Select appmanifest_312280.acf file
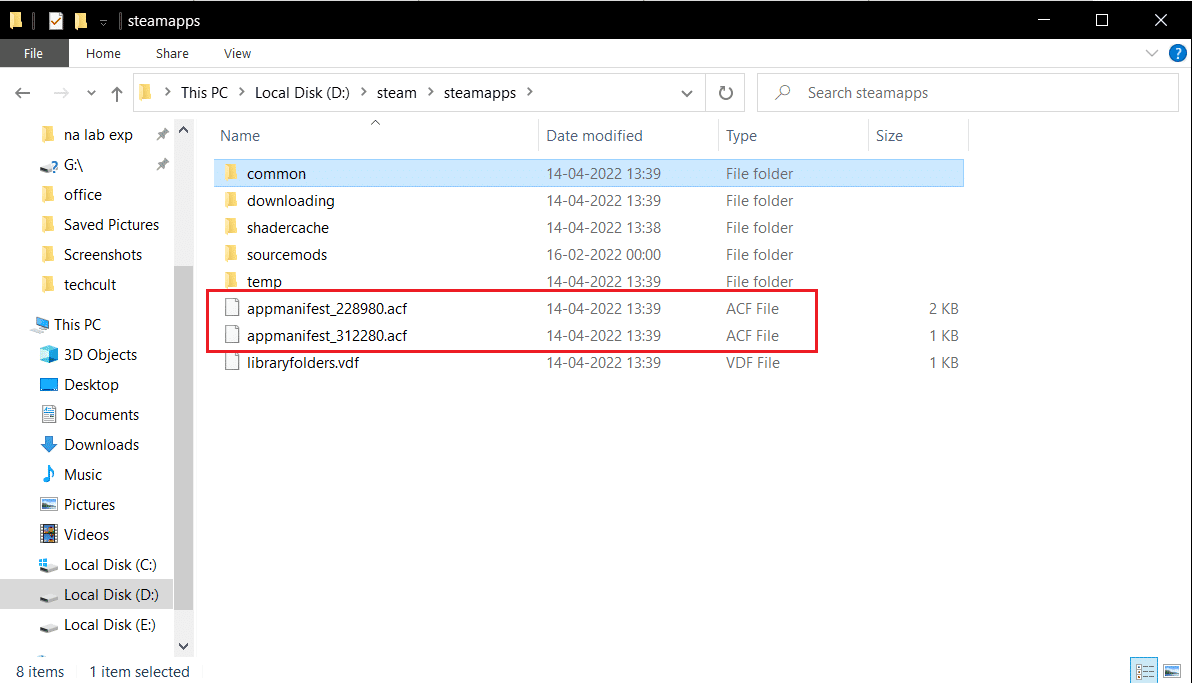The width and height of the screenshot is (1192, 683). coord(588,335)
